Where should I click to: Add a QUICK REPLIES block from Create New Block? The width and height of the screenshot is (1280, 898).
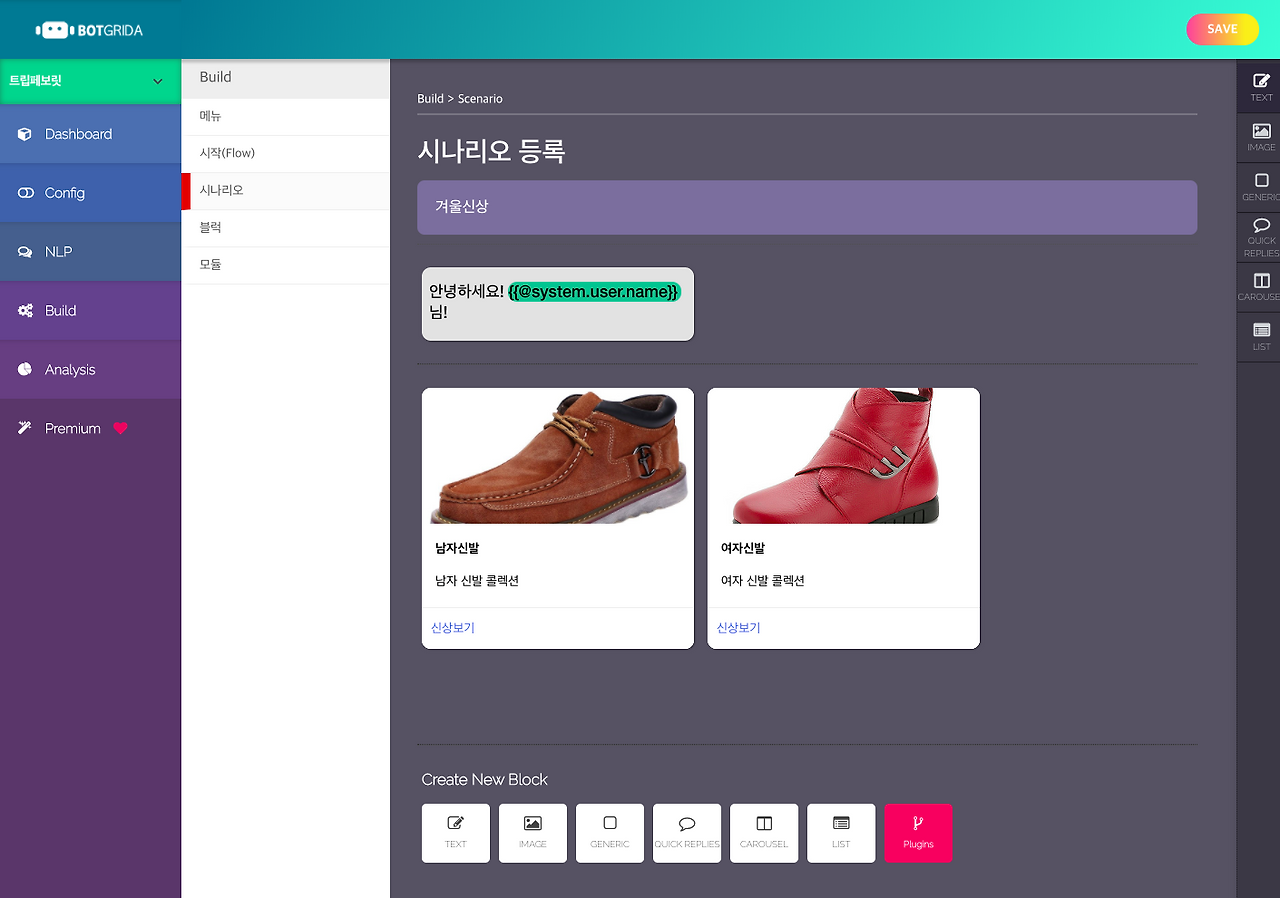tap(687, 833)
